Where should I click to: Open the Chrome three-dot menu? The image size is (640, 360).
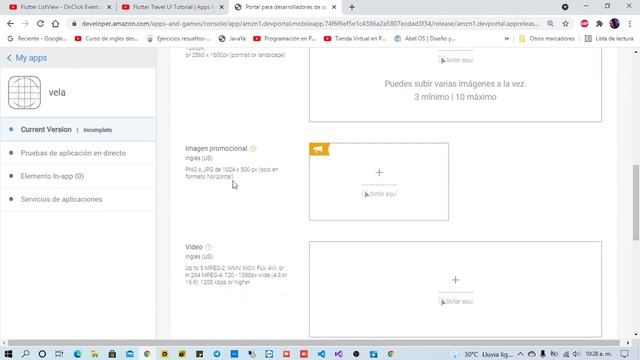tap(630, 24)
